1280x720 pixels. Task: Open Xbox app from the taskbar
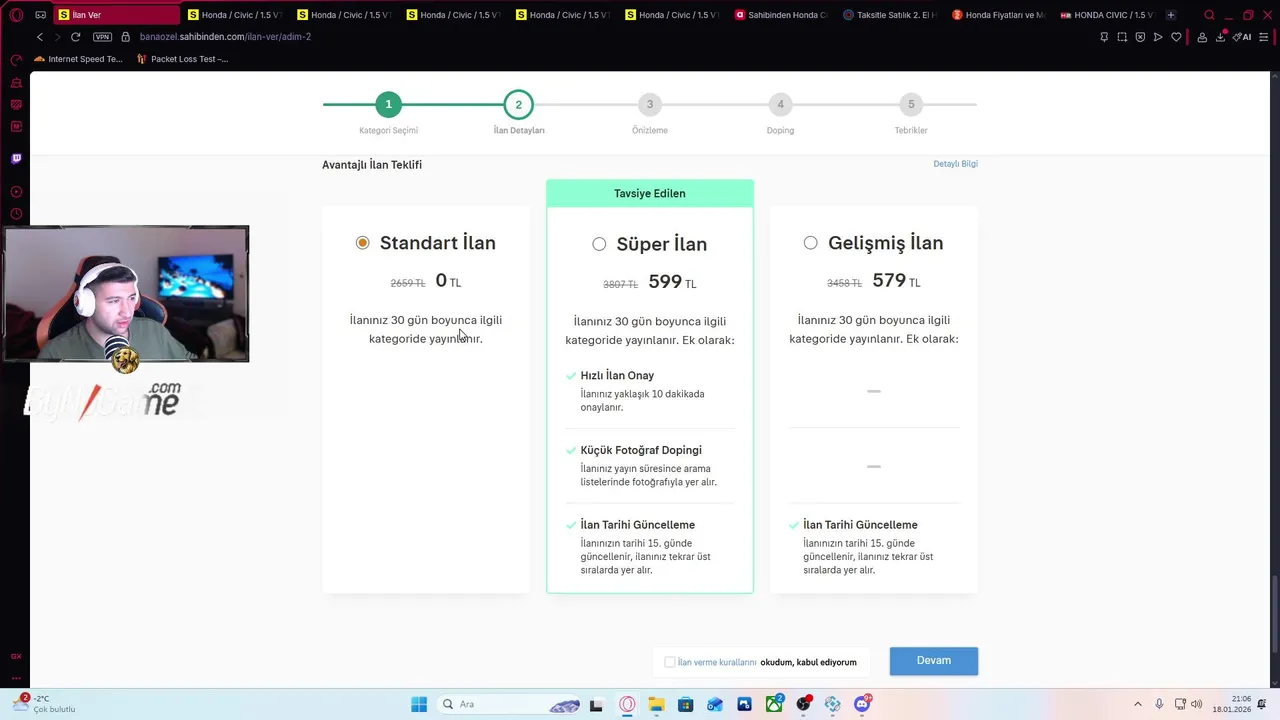coord(774,704)
